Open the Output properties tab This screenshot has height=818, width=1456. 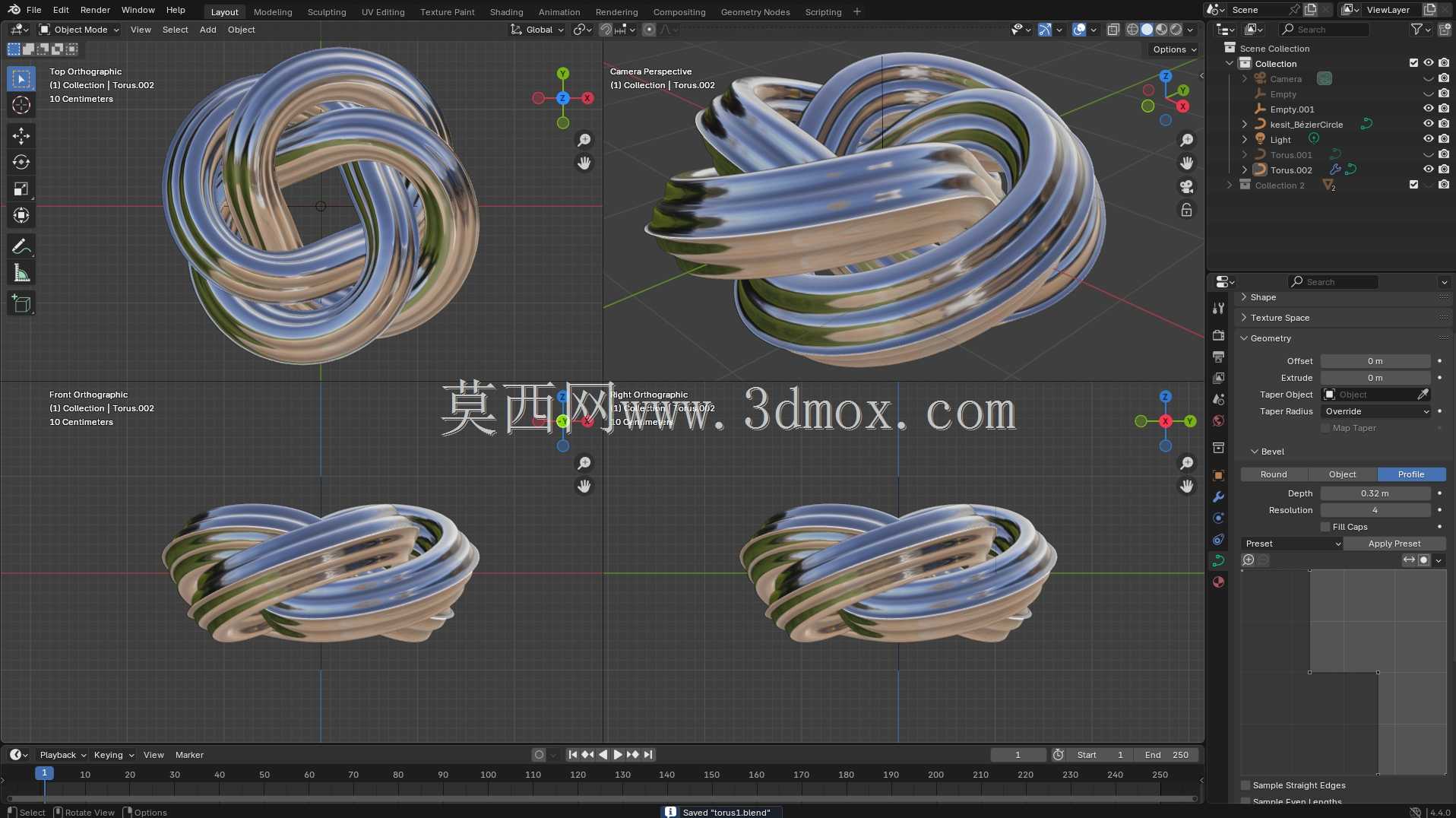(1219, 357)
